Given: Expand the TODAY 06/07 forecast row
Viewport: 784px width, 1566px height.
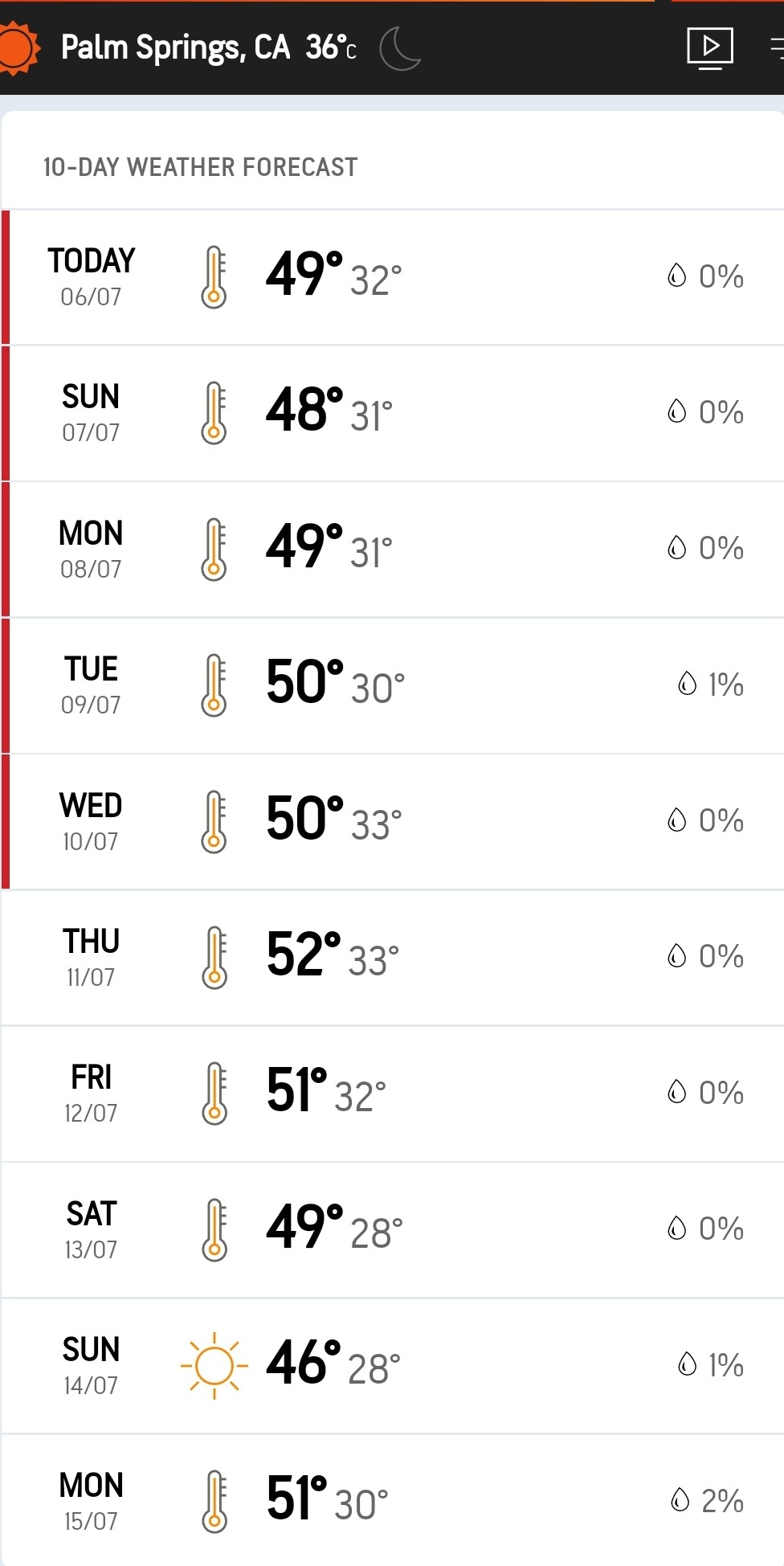Looking at the screenshot, I should (394, 277).
